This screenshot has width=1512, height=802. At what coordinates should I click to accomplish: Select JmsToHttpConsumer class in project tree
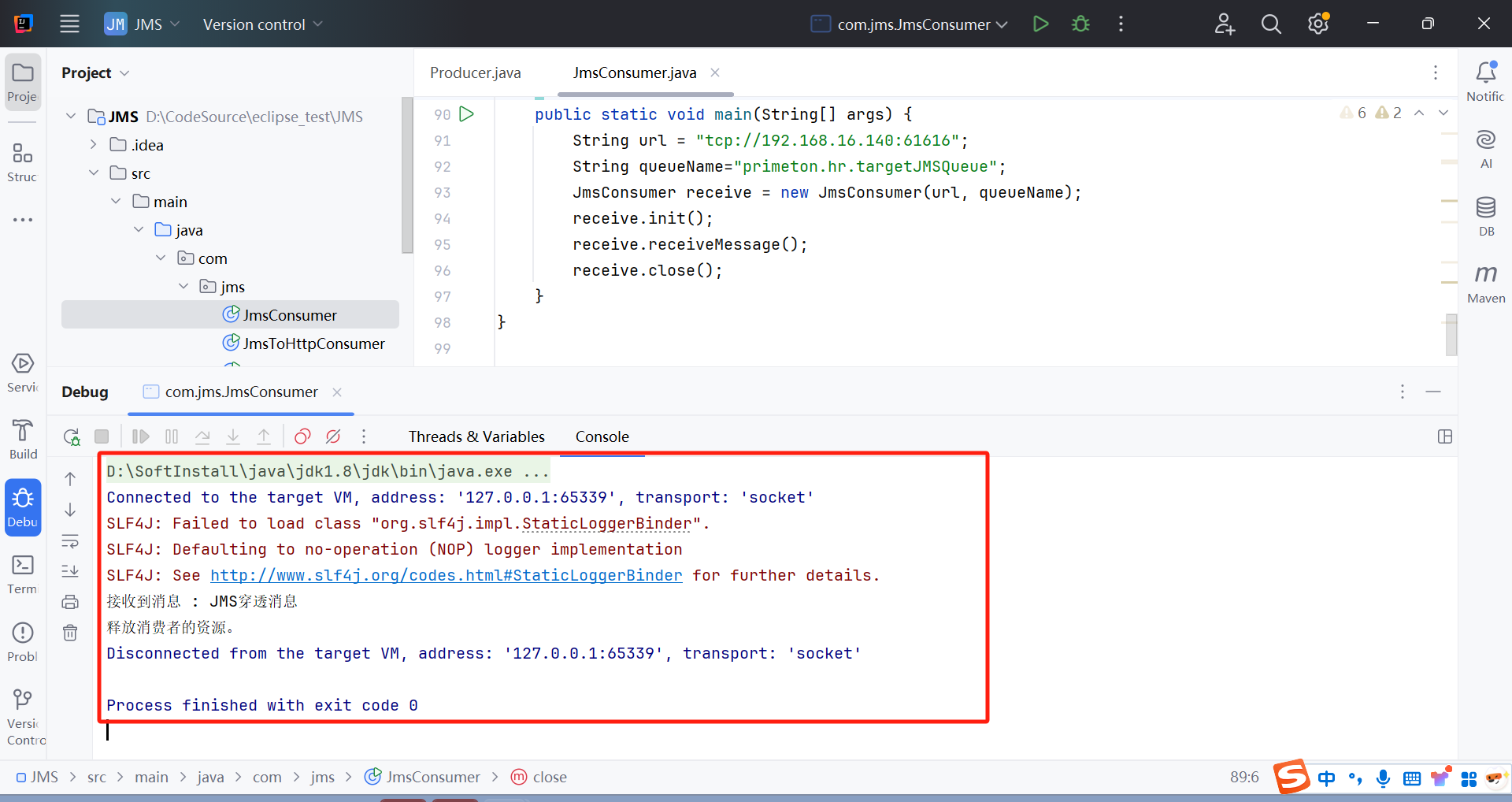(x=313, y=343)
